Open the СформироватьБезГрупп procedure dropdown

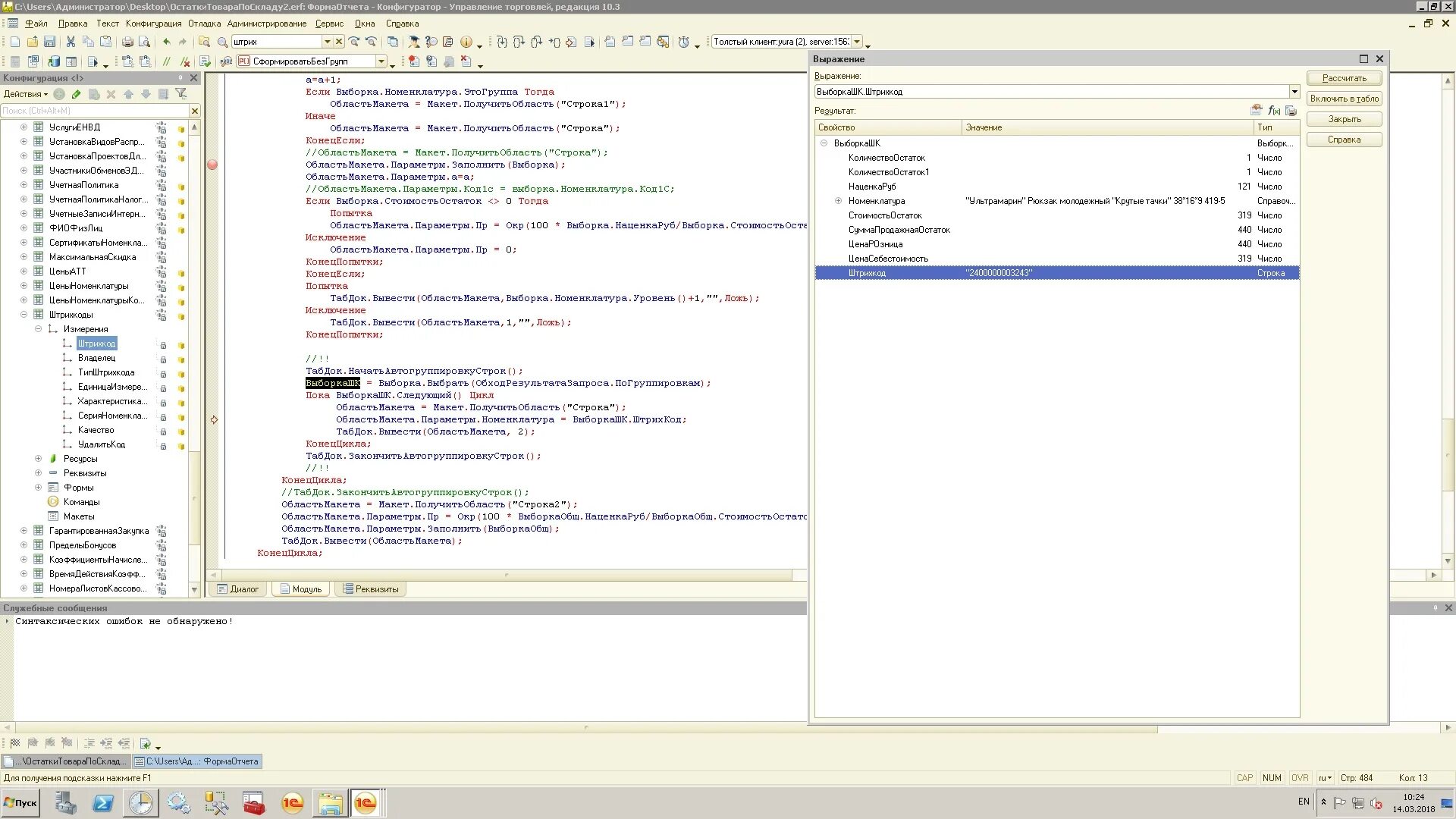[381, 61]
